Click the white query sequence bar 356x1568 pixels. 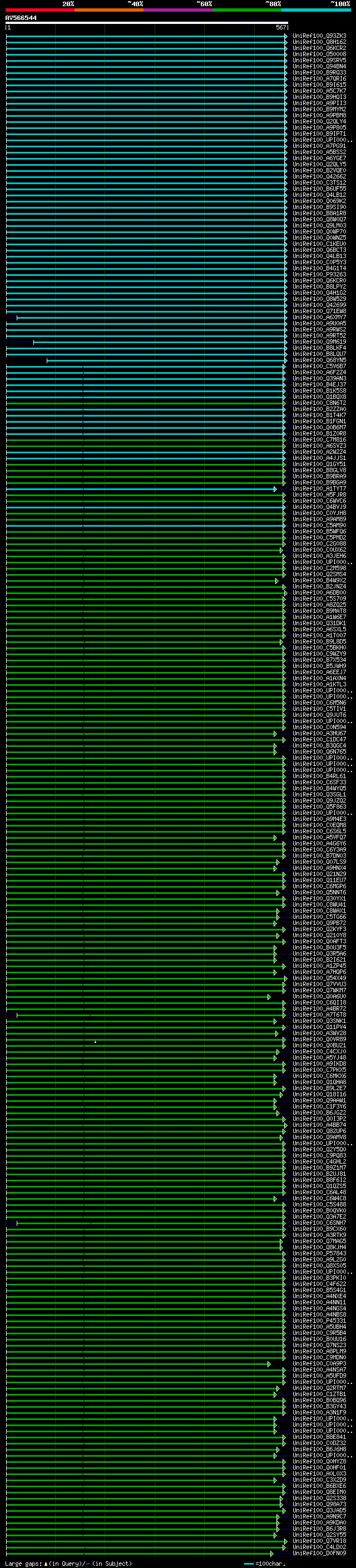tap(147, 22)
